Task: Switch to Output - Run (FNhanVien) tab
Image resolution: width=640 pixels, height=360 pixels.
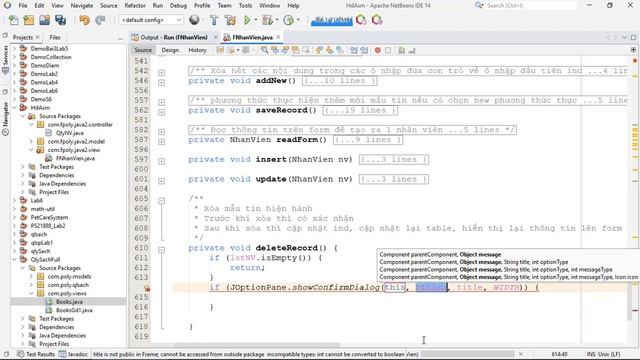Action: pyautogui.click(x=174, y=37)
